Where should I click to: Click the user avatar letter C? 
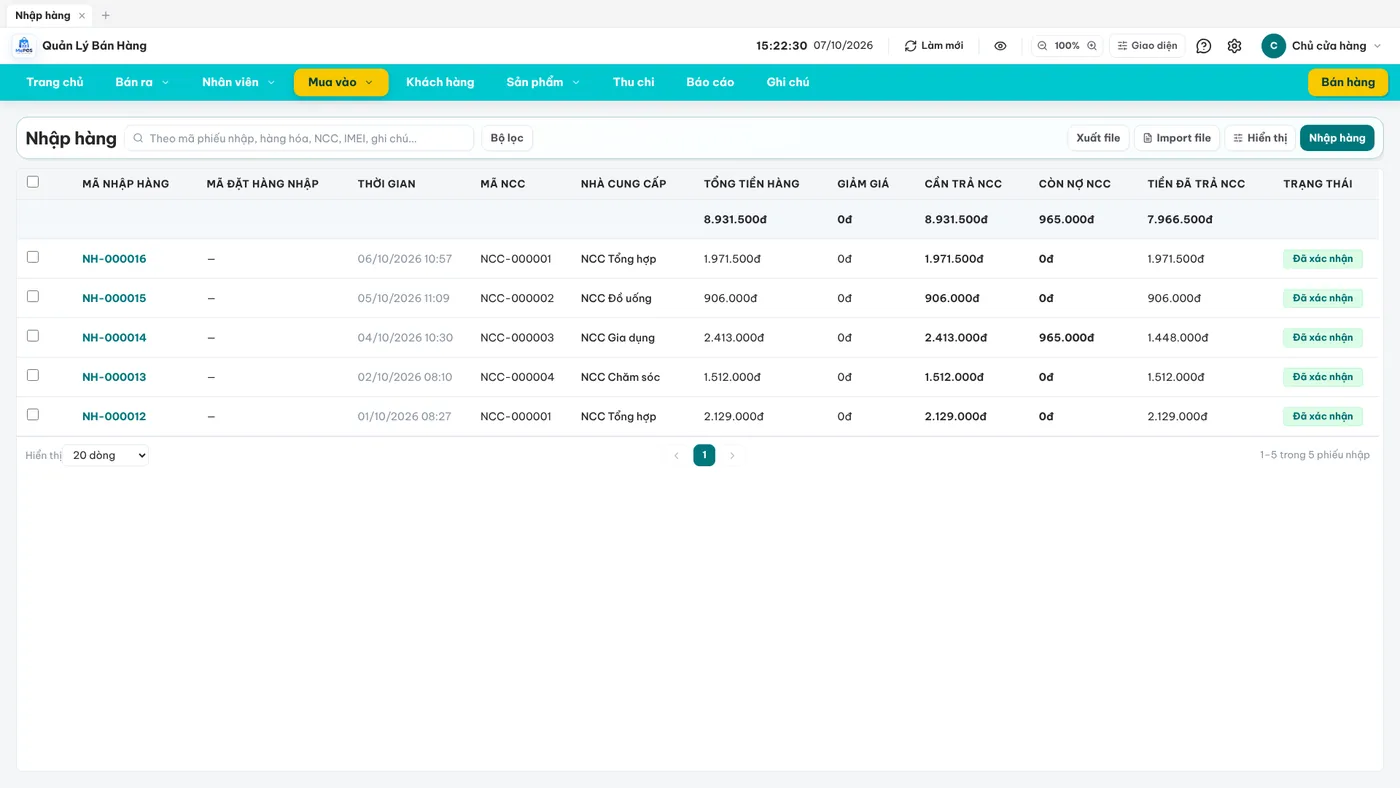pos(1273,46)
